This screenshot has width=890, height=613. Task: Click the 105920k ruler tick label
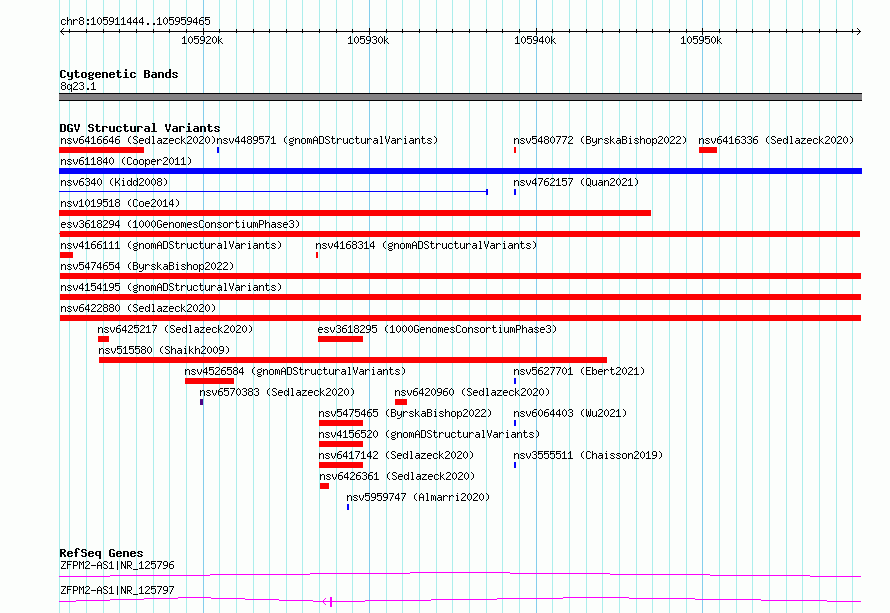click(202, 40)
